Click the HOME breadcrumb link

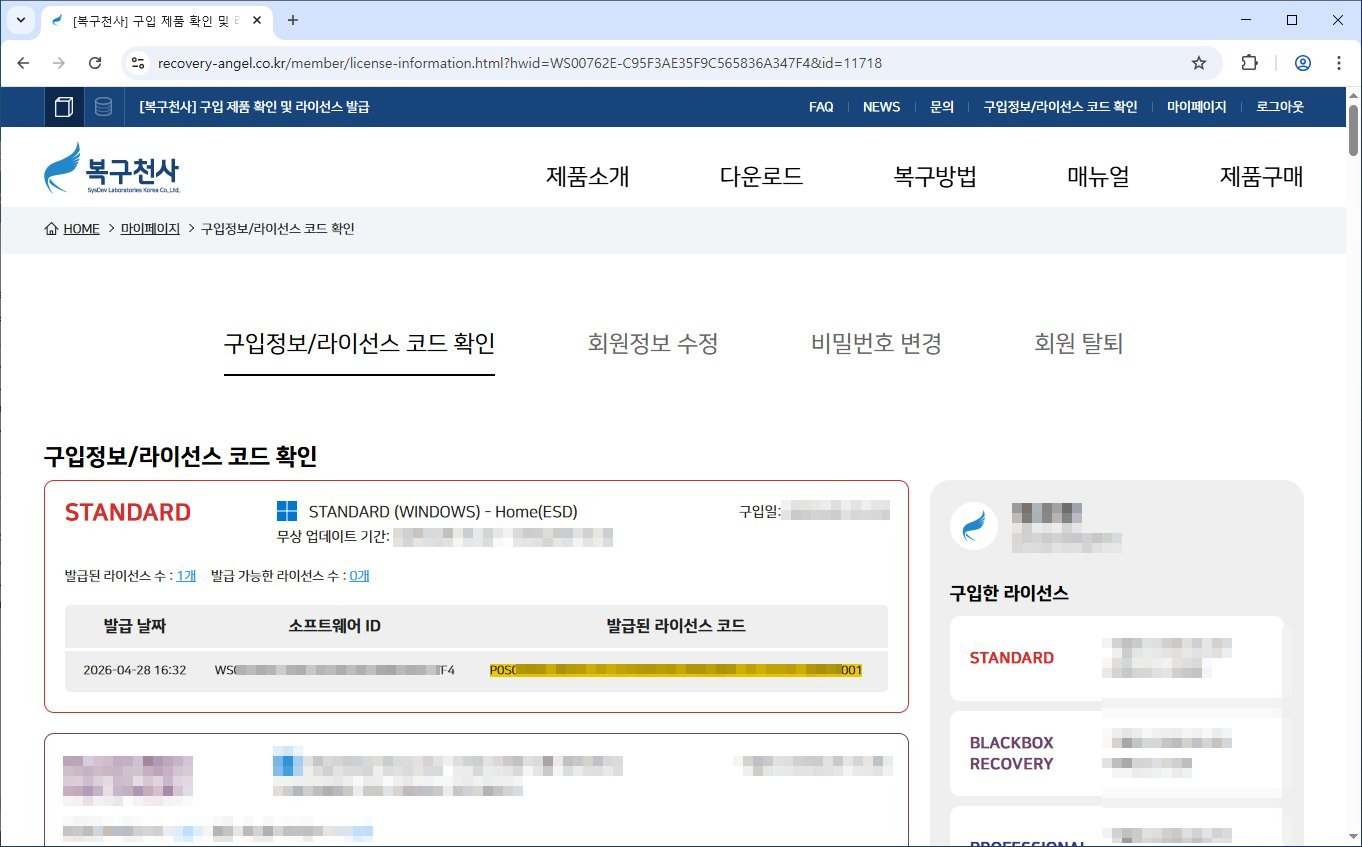(x=81, y=229)
